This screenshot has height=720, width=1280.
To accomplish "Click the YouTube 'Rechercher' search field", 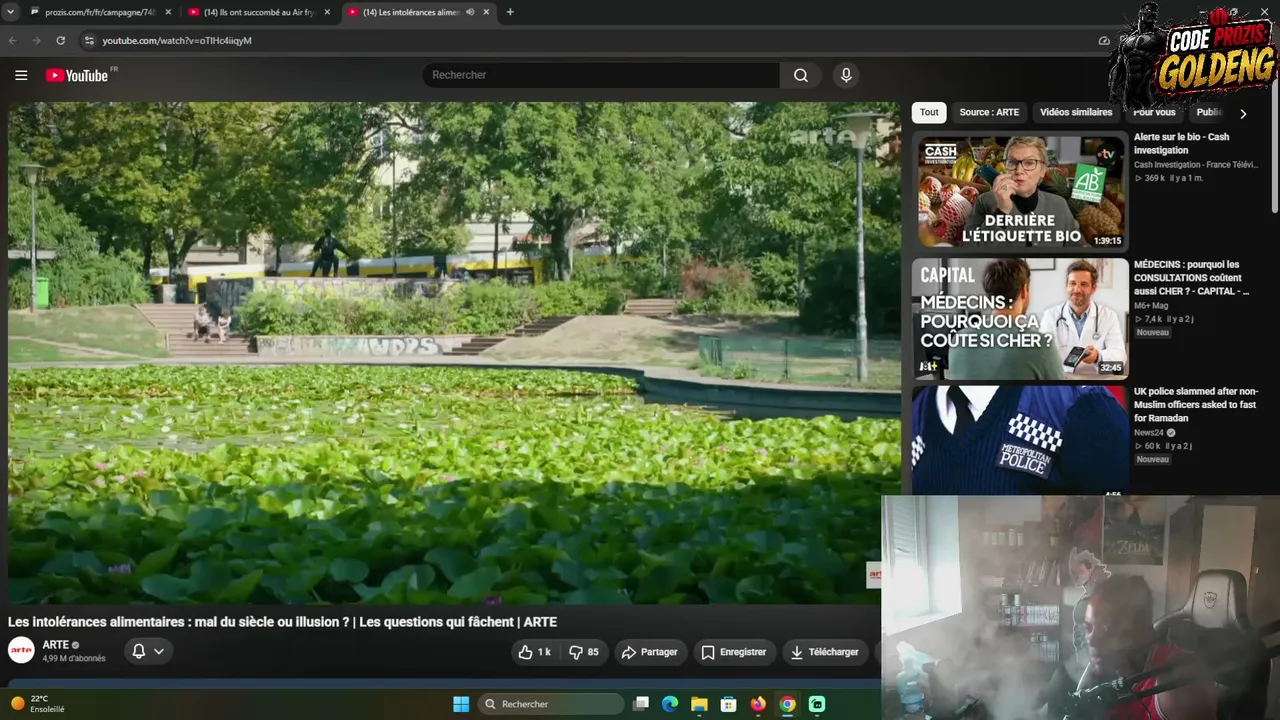I will tap(602, 75).
